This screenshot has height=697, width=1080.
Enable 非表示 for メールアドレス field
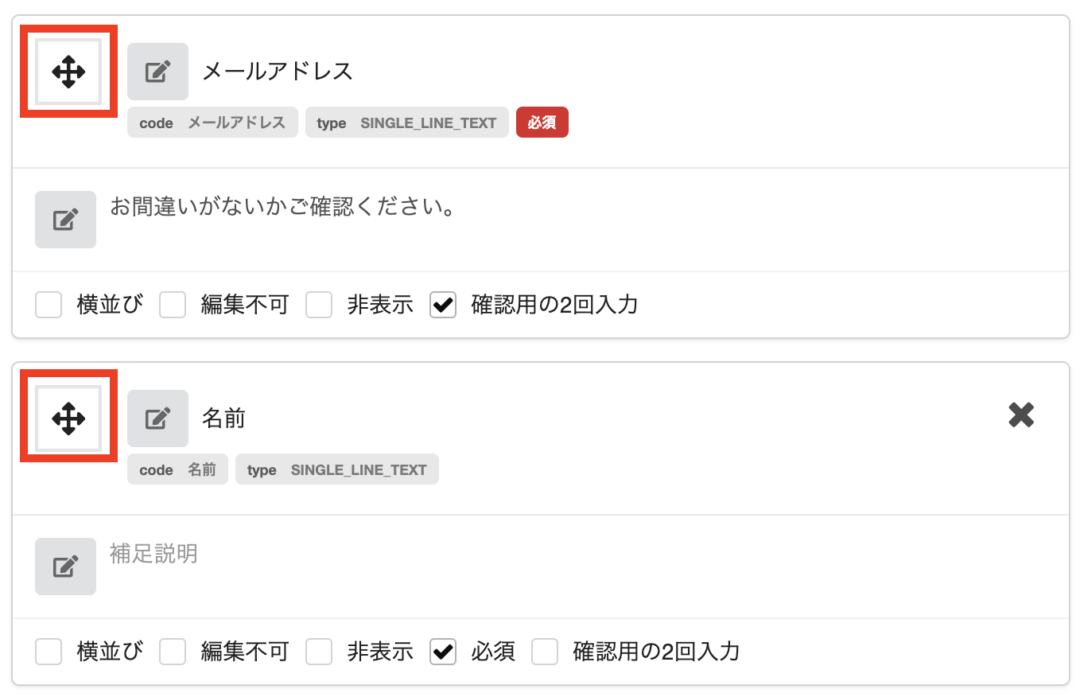coord(318,304)
